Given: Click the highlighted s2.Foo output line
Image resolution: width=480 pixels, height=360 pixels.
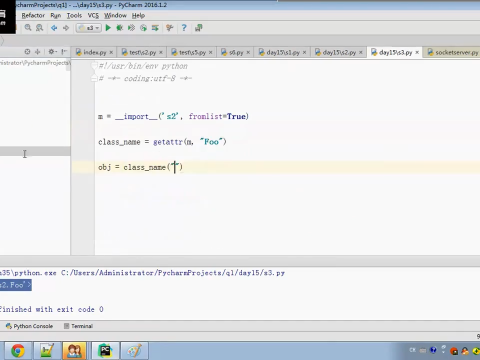Looking at the screenshot, I should [16, 285].
